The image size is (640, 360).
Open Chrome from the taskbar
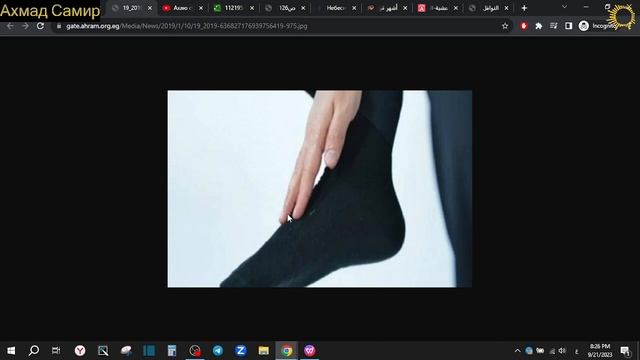tap(287, 351)
